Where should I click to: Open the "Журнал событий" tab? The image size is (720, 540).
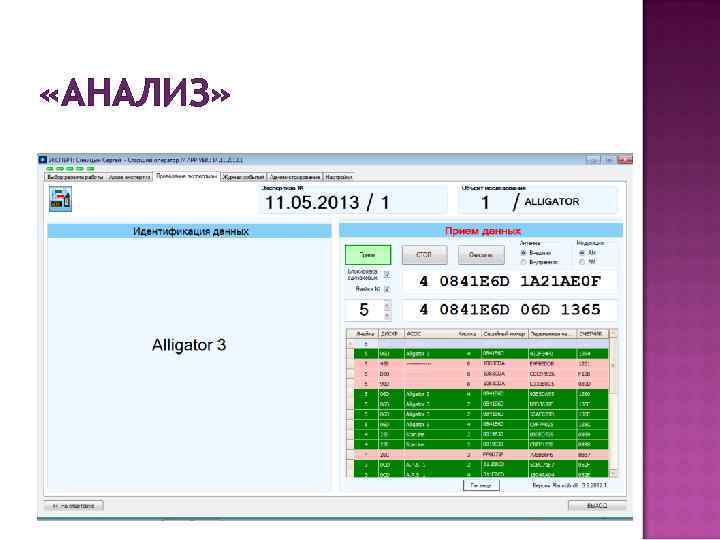(244, 177)
